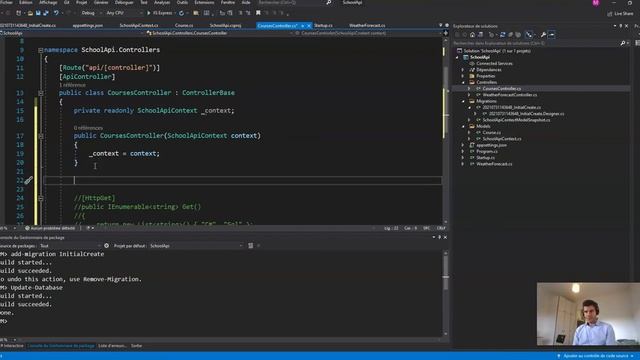Click the bookmark toolbar icon
This screenshot has height=360, width=640.
[258, 13]
